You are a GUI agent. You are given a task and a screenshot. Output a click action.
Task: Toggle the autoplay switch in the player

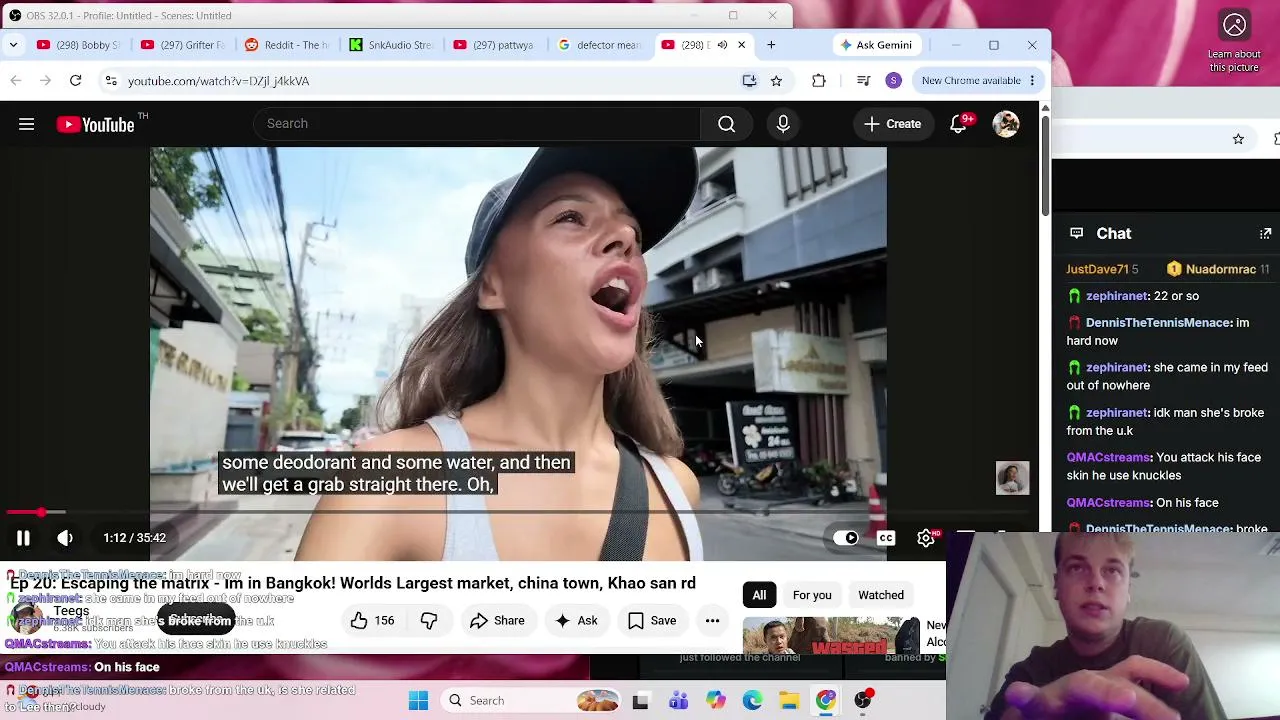click(x=846, y=538)
